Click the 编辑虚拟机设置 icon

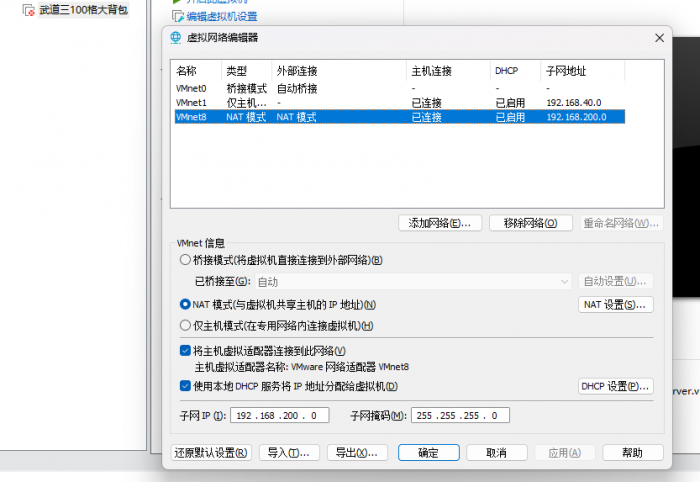tap(177, 16)
